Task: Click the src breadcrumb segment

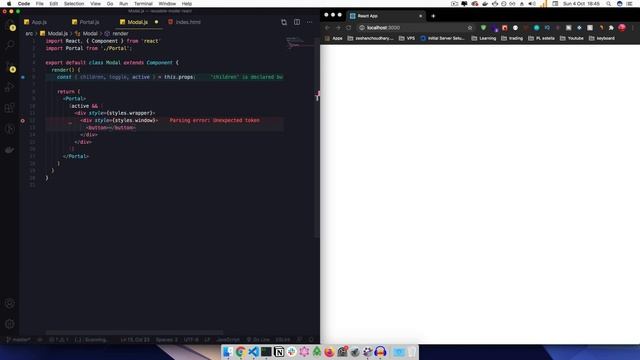Action: pos(29,33)
